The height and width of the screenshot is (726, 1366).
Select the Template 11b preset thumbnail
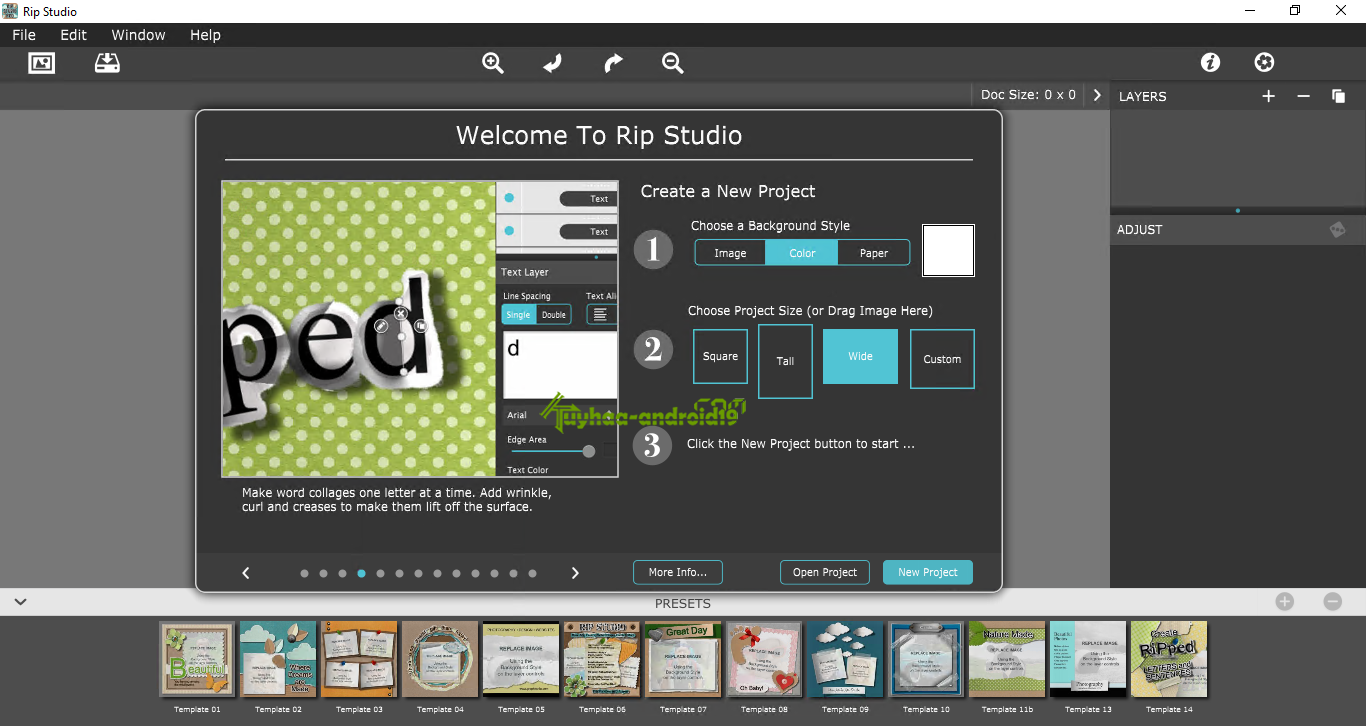point(1007,659)
